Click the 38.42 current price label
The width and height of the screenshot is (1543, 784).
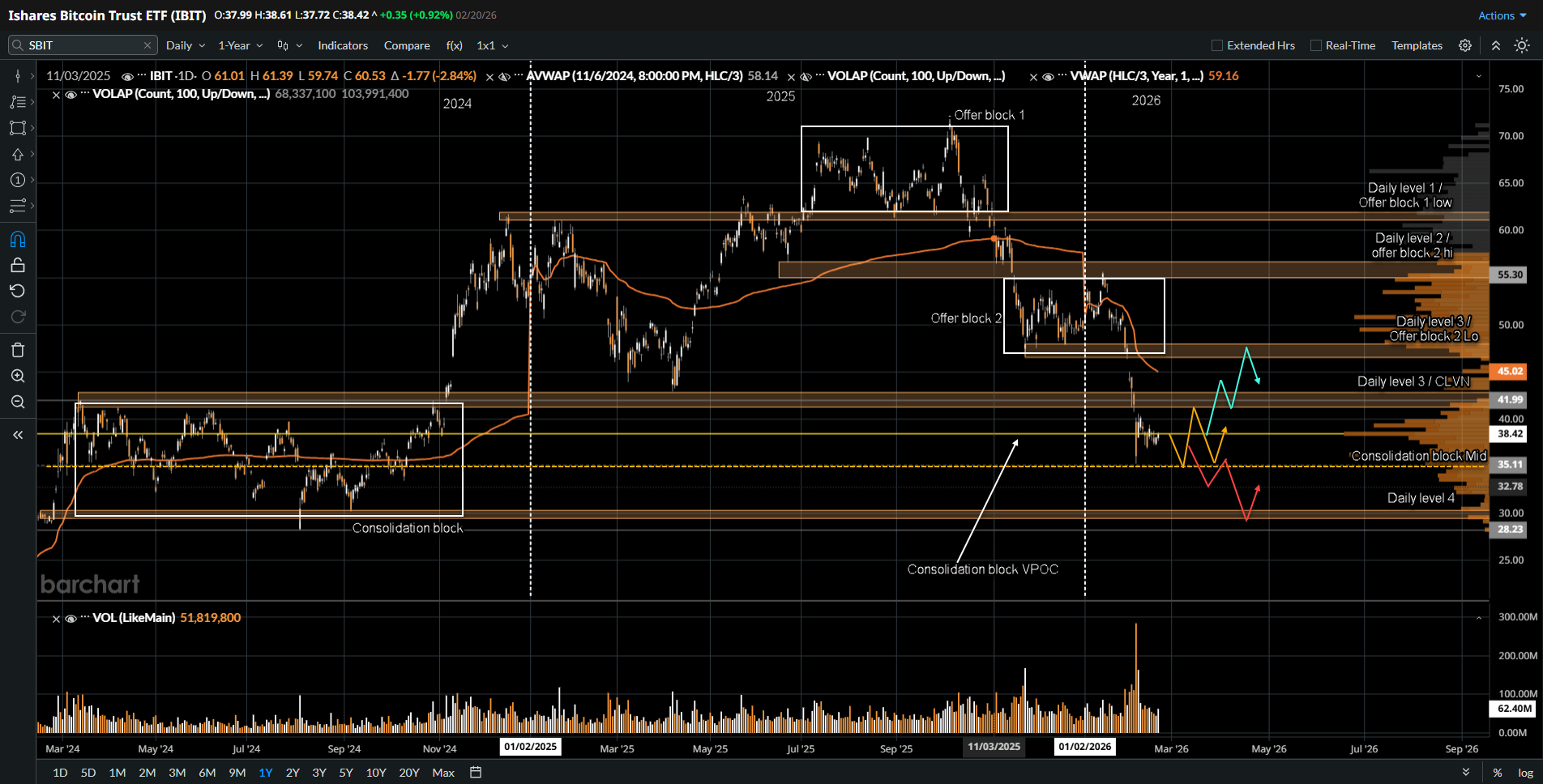[1511, 434]
